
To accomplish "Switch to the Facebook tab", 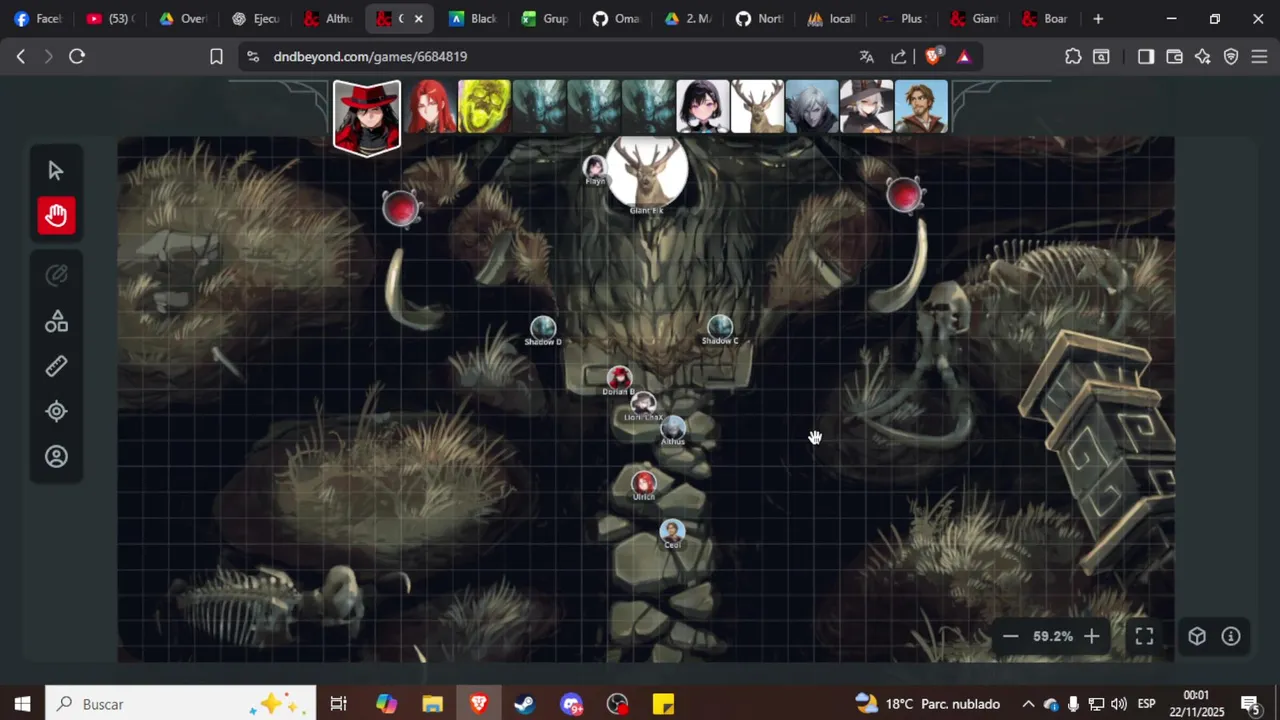I will point(38,19).
